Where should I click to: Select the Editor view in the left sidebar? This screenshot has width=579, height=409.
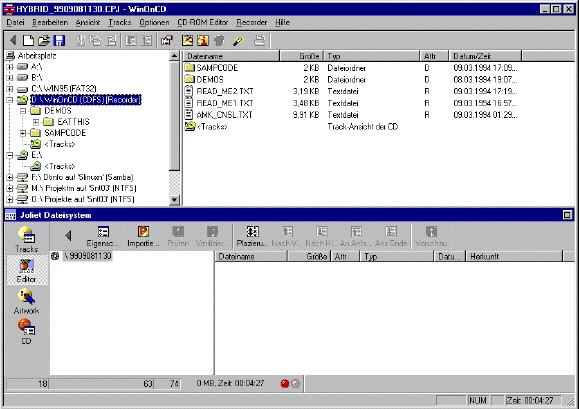coord(26,271)
